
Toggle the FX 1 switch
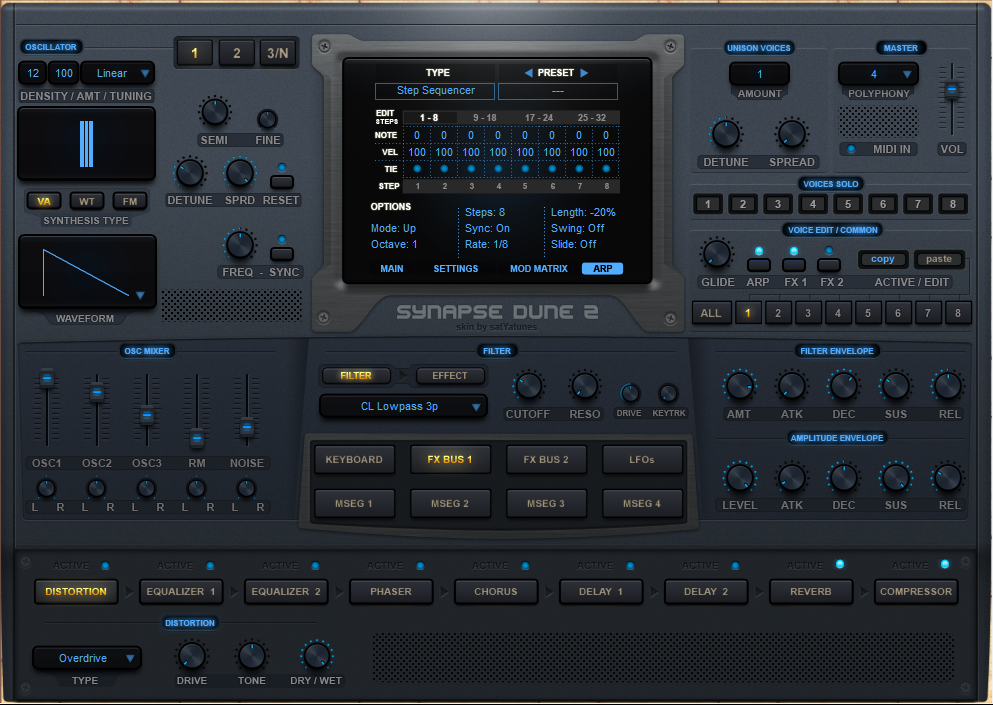coord(794,265)
